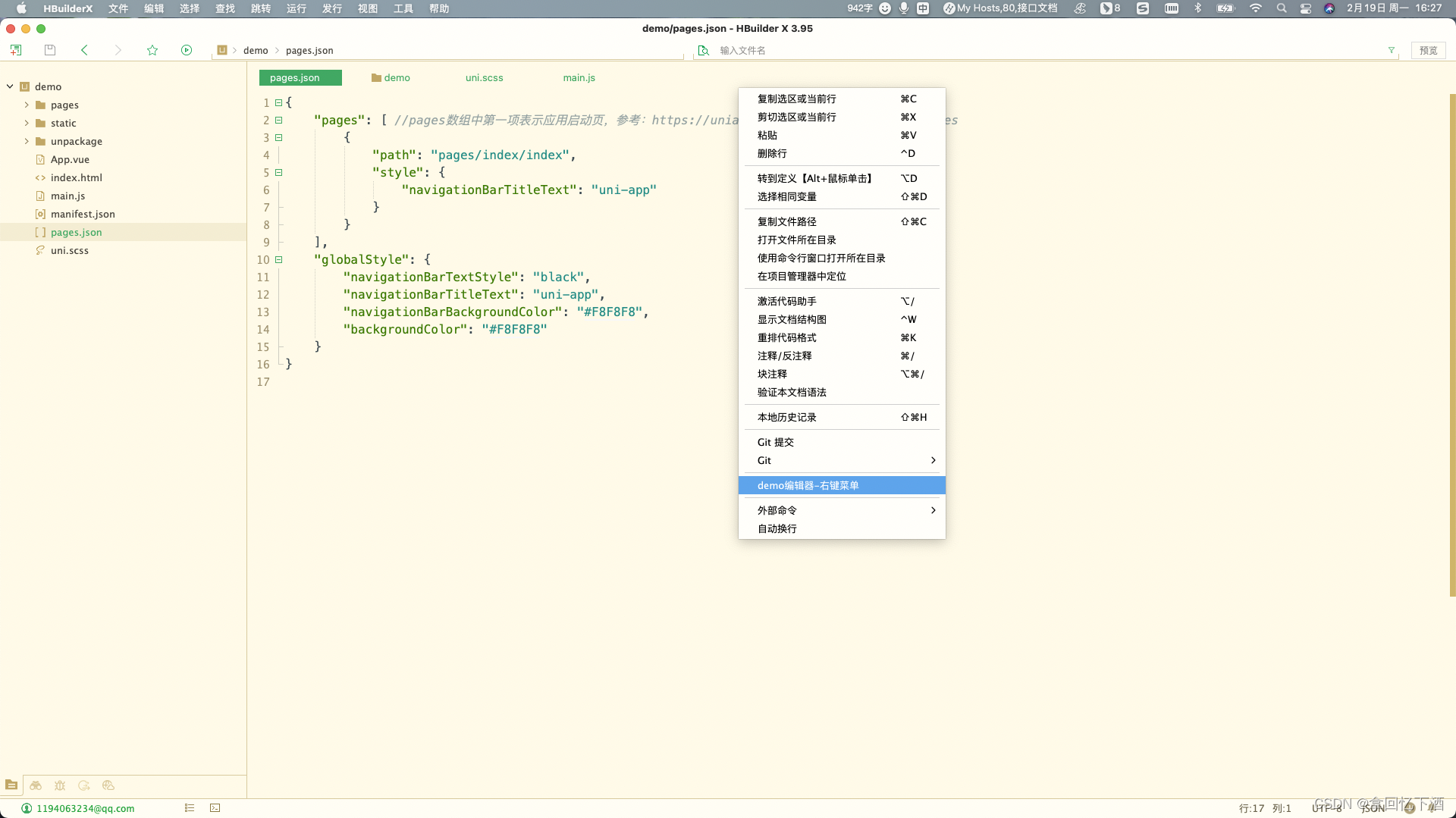This screenshot has width=1456, height=818.
Task: Open macOS Control Center icon
Action: pos(1306,8)
